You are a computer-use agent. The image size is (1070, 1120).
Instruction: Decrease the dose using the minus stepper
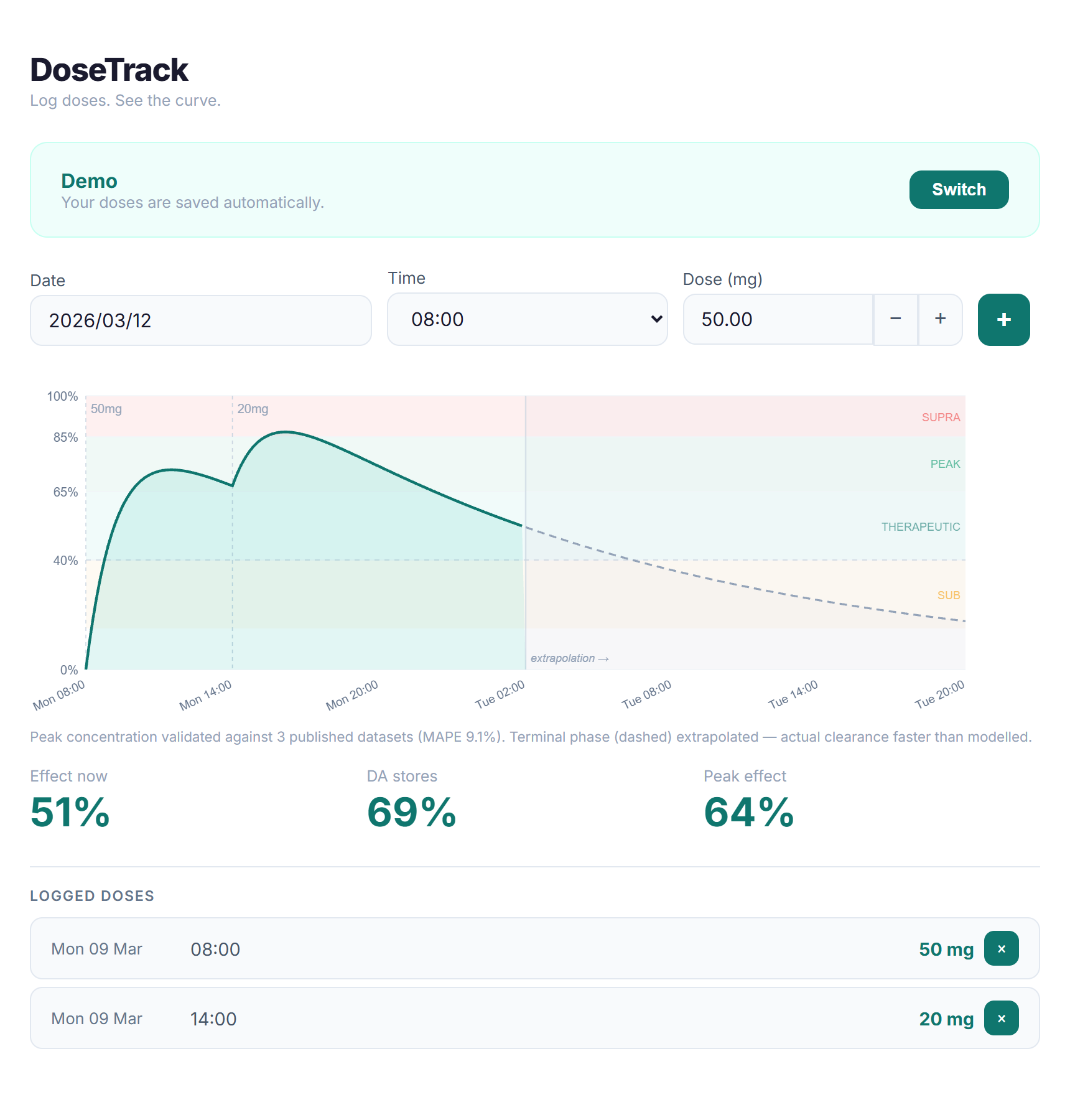pos(896,320)
